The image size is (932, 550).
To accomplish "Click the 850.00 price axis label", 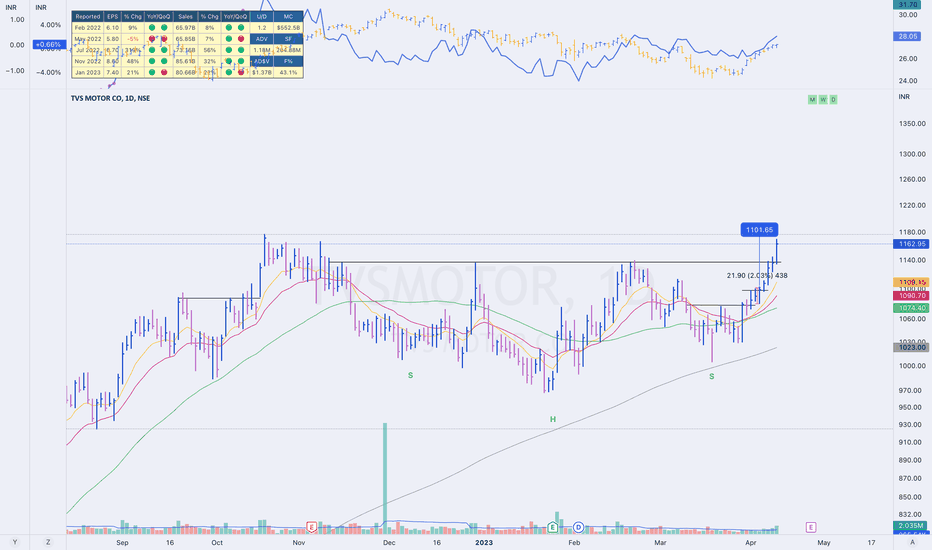I will 910,497.
